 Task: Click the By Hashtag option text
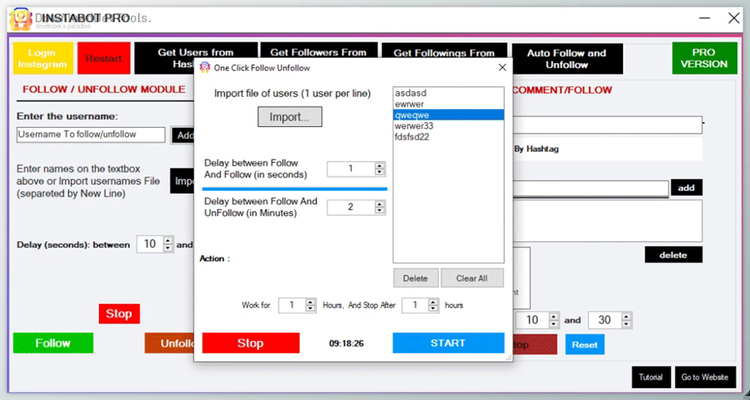click(x=536, y=149)
